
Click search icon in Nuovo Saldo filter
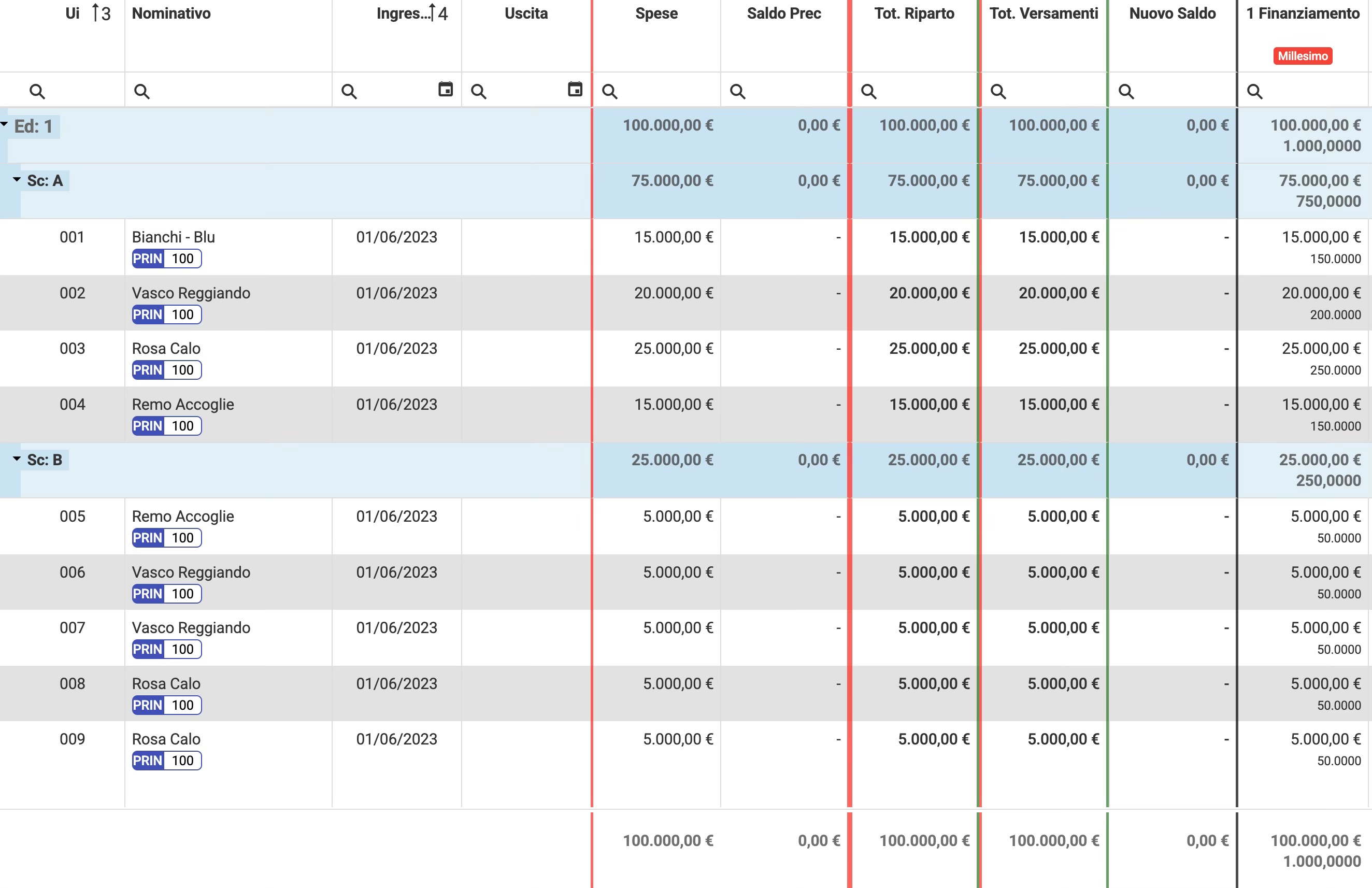point(1126,91)
